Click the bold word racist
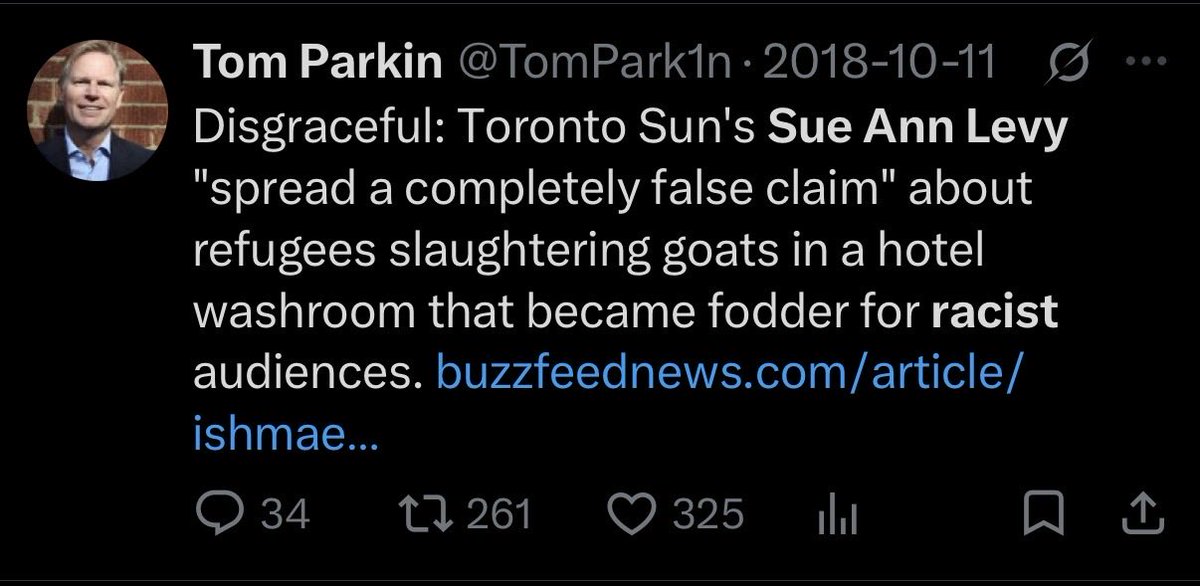This screenshot has width=1200, height=586. [994, 313]
